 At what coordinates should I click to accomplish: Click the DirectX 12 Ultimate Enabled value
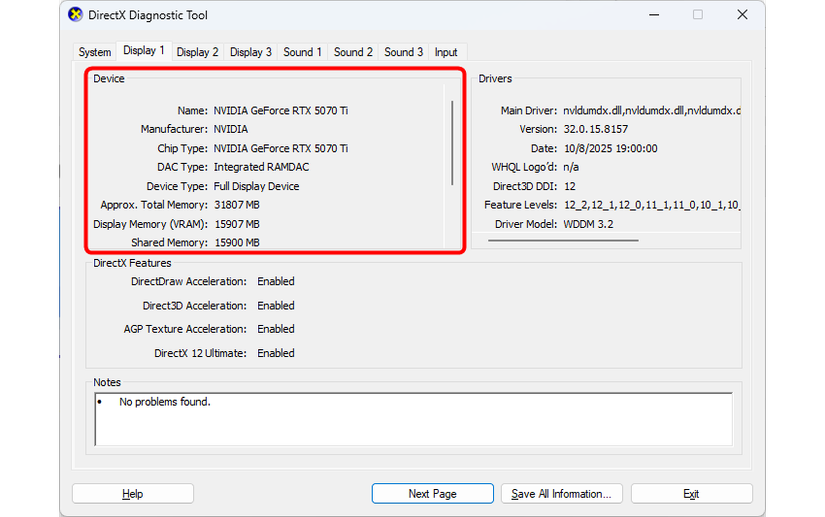(276, 353)
